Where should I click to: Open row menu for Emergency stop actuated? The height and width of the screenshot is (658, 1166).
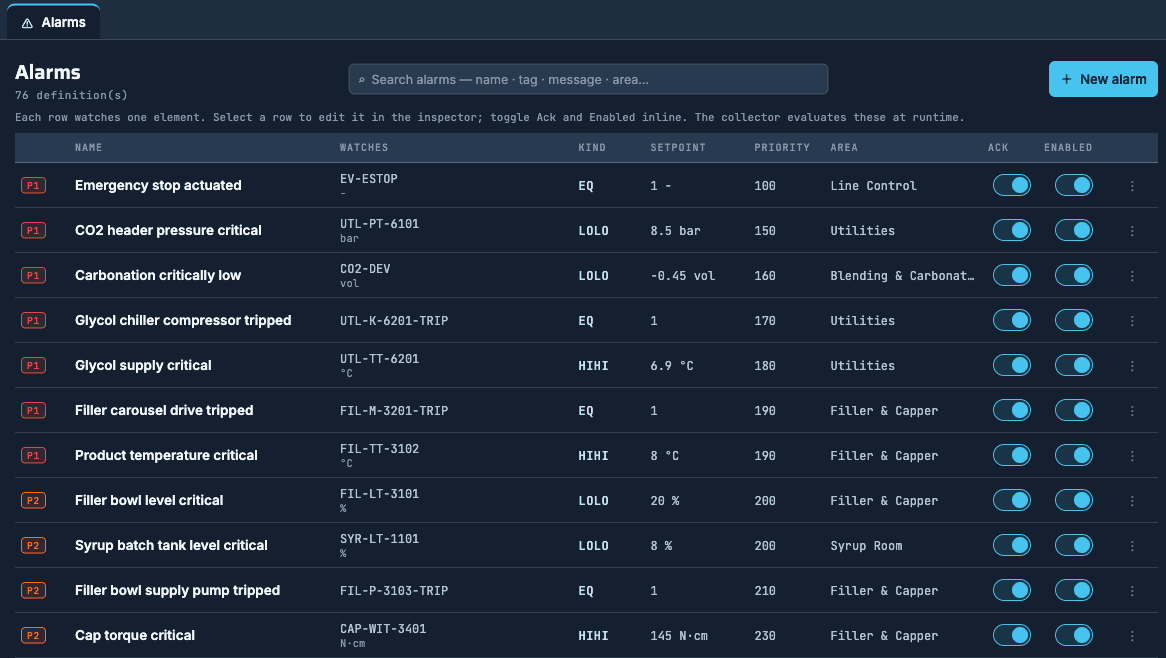click(x=1132, y=186)
